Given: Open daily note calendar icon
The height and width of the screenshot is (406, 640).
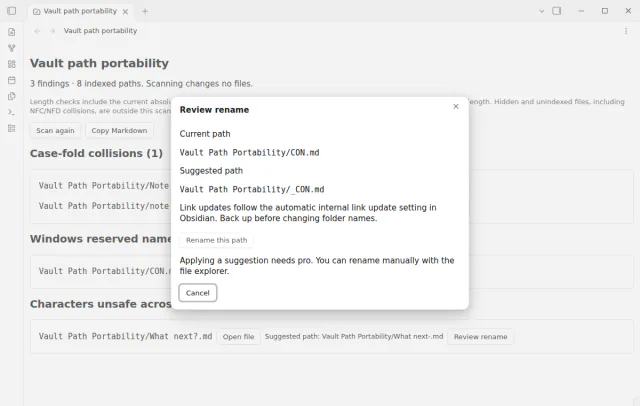Looking at the screenshot, I should (x=11, y=80).
